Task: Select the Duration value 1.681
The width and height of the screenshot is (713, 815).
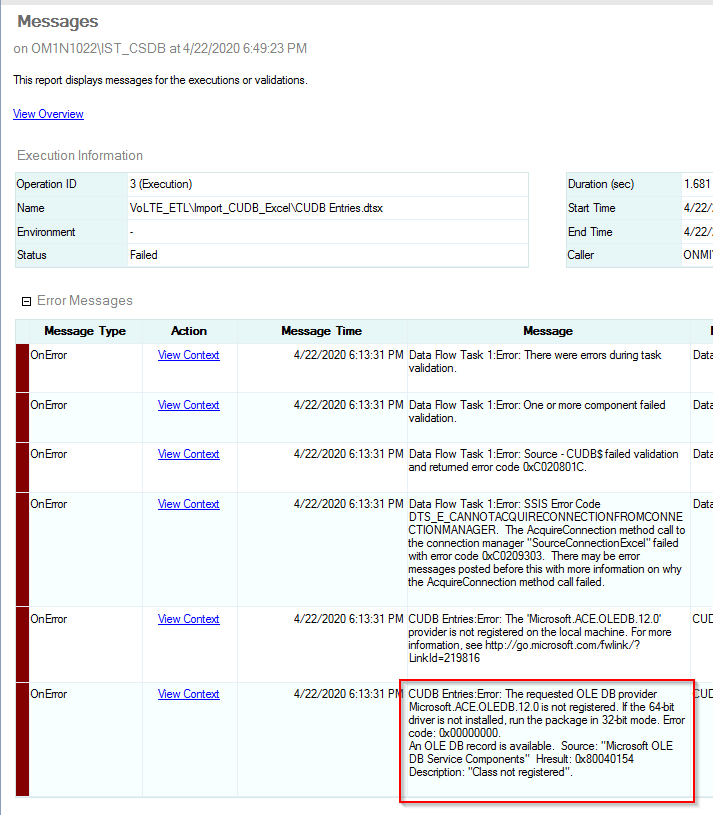Action: coord(697,184)
